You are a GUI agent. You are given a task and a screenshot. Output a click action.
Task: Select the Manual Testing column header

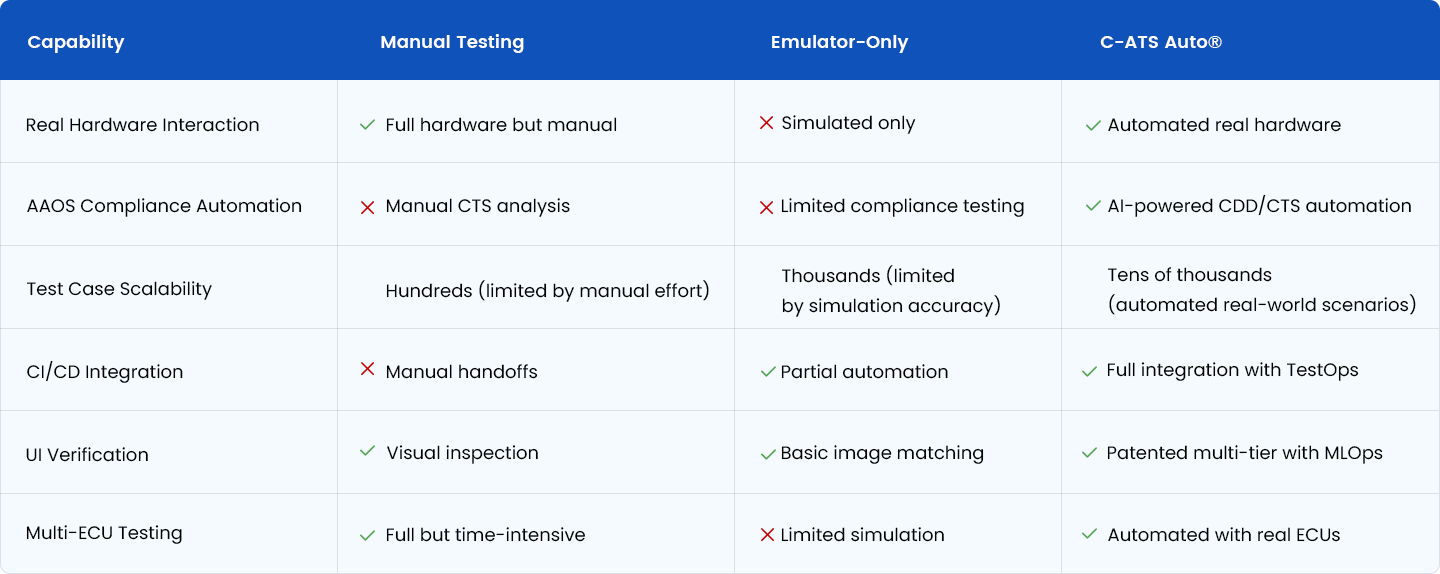pyautogui.click(x=452, y=42)
